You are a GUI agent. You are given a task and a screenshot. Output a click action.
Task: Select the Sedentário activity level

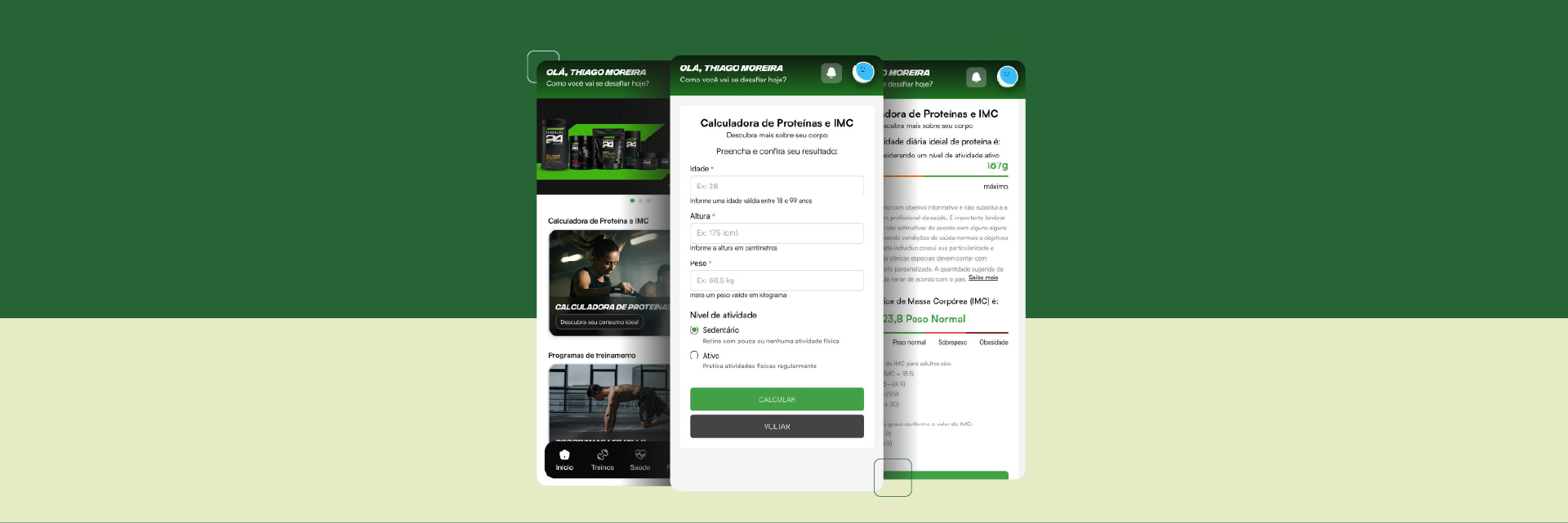(694, 330)
